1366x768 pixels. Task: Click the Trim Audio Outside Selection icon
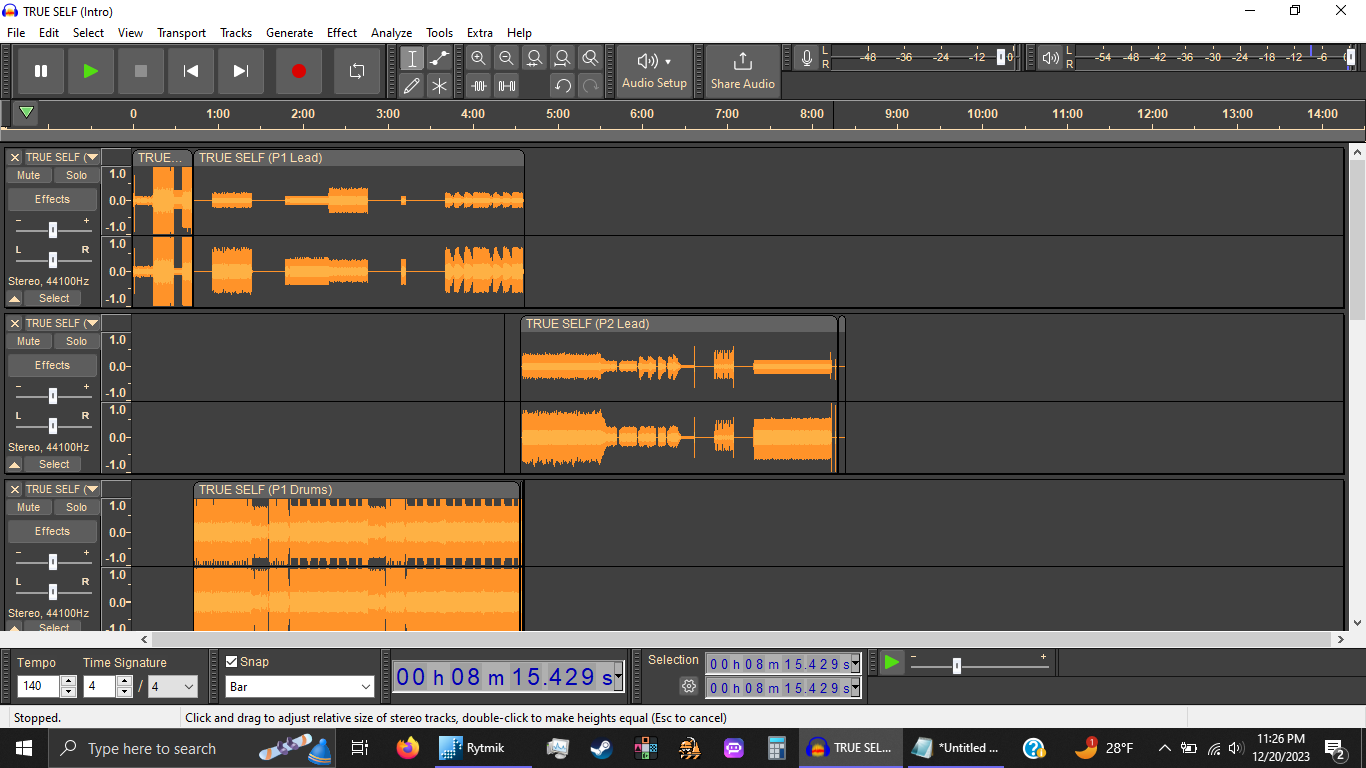(478, 85)
